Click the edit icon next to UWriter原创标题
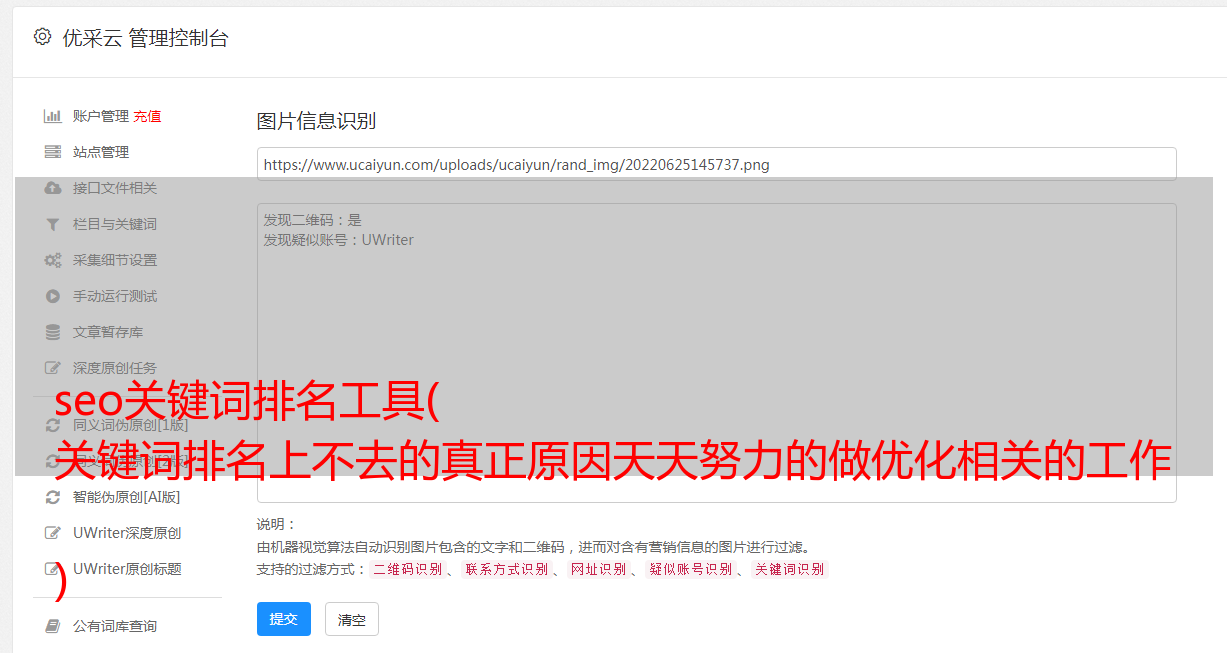 coord(53,569)
